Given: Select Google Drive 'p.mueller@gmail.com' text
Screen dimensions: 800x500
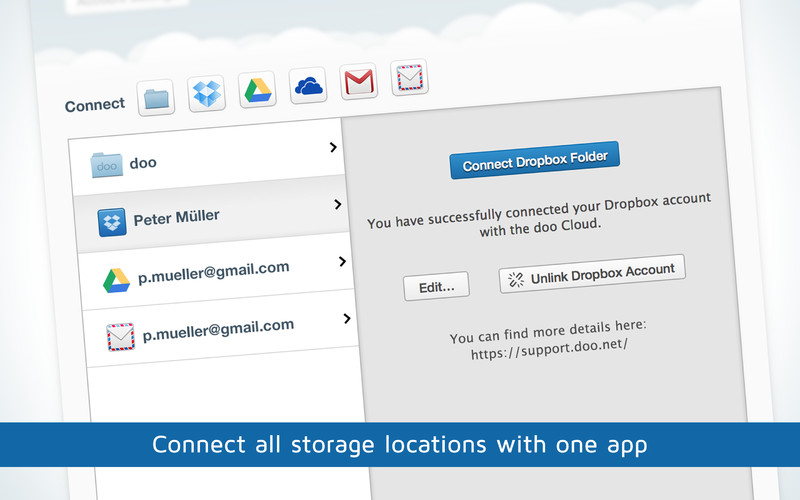Looking at the screenshot, I should coord(214,272).
